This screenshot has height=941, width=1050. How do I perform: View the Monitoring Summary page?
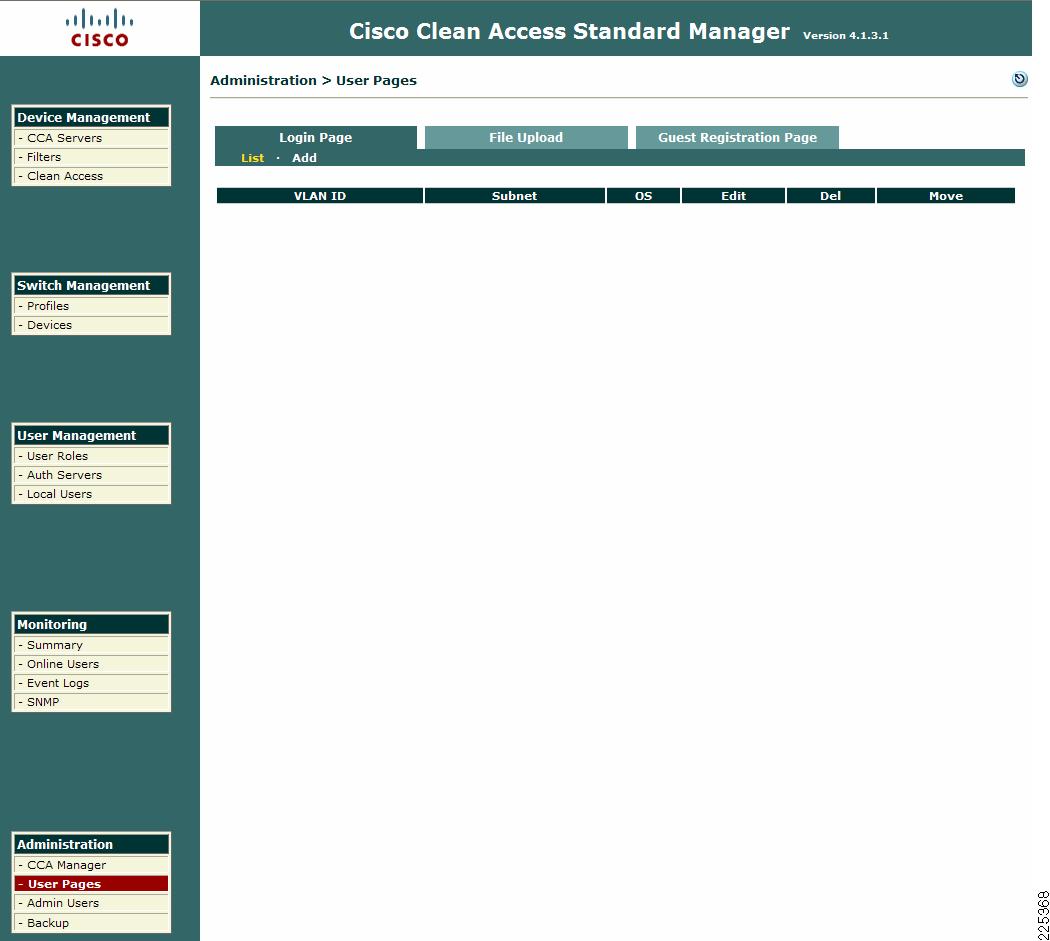[x=92, y=645]
